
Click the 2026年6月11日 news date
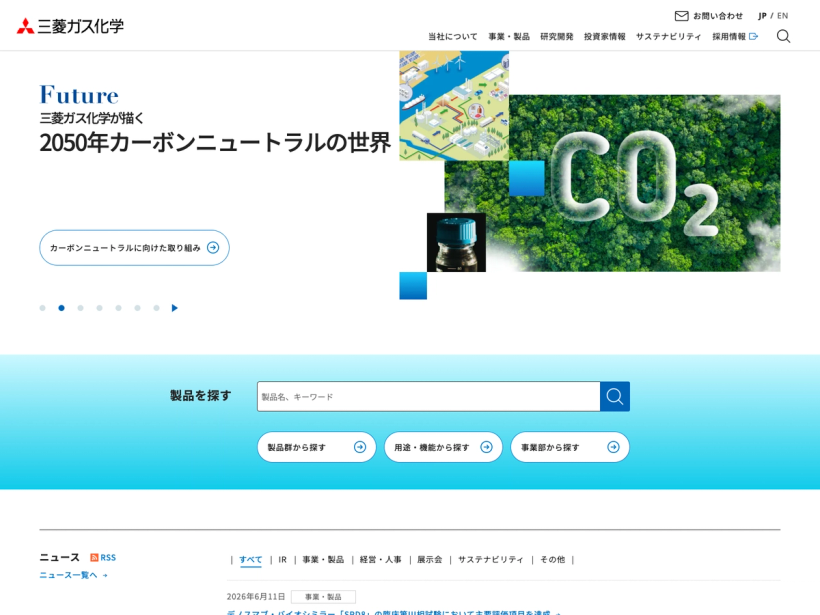tap(256, 597)
